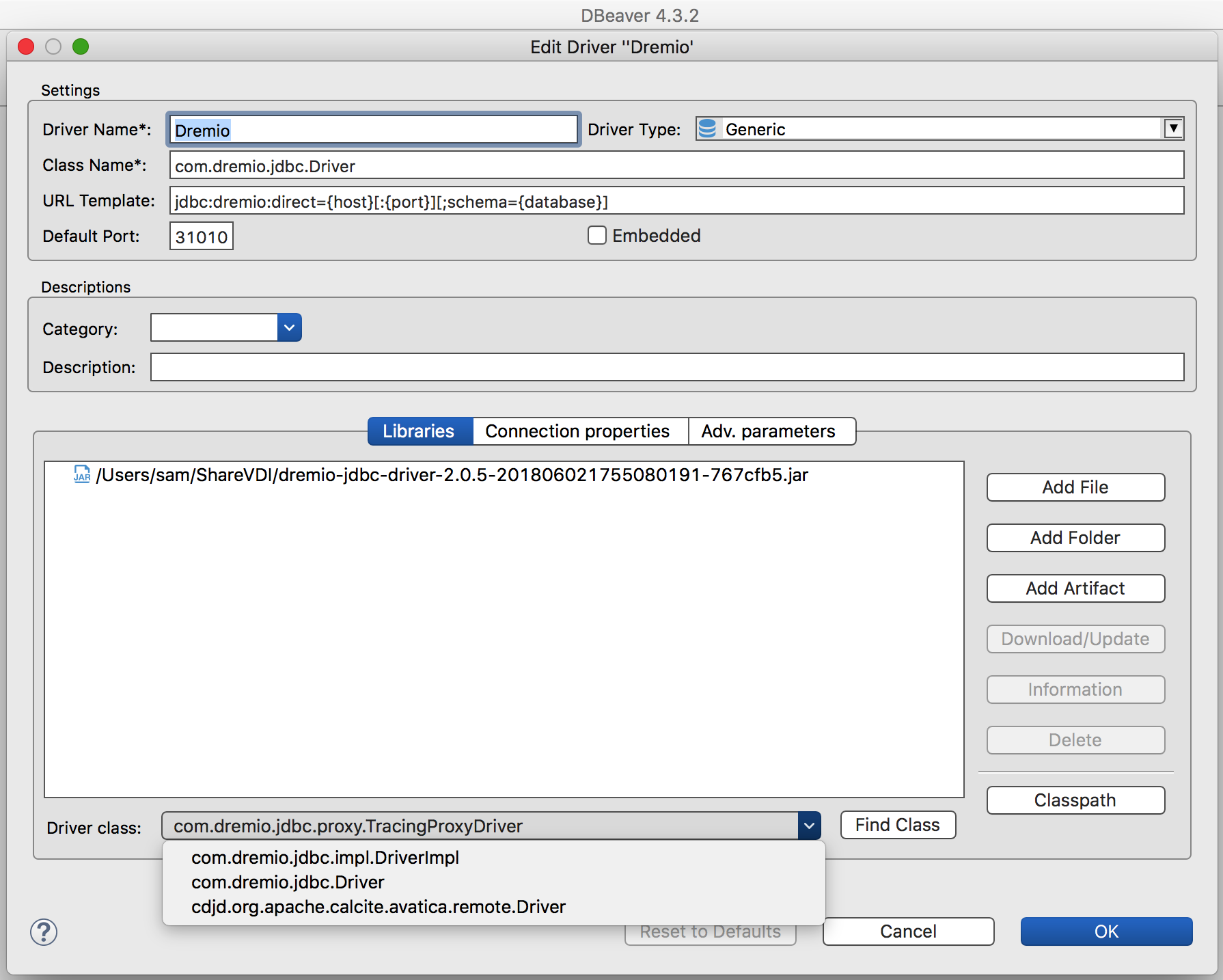The height and width of the screenshot is (980, 1223).
Task: Click the Add Folder button
Action: tap(1075, 538)
